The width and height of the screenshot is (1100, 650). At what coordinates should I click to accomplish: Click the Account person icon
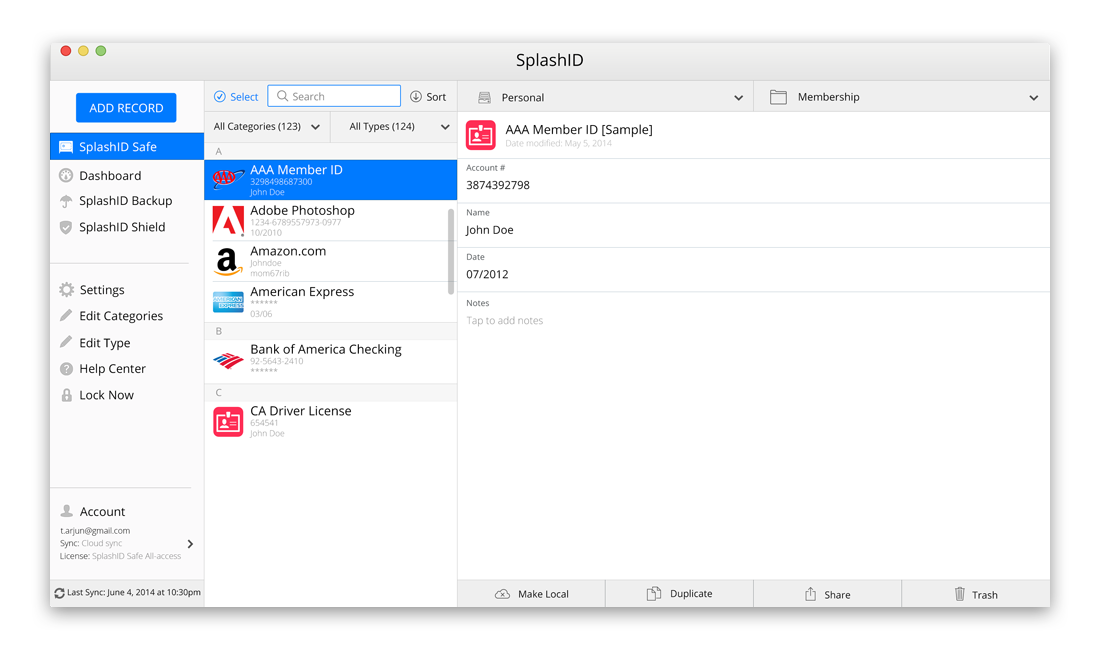[x=67, y=511]
